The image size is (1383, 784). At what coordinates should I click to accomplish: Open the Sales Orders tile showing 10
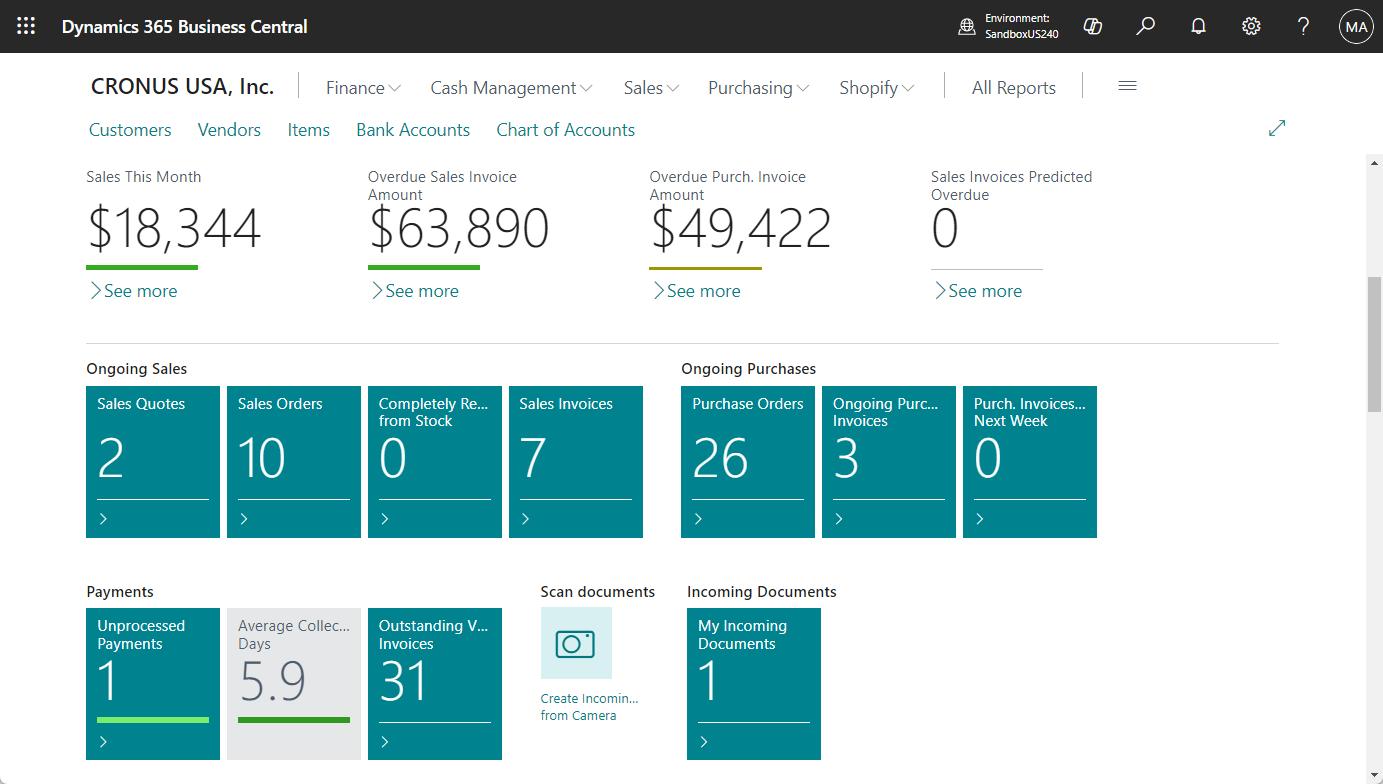coord(293,462)
